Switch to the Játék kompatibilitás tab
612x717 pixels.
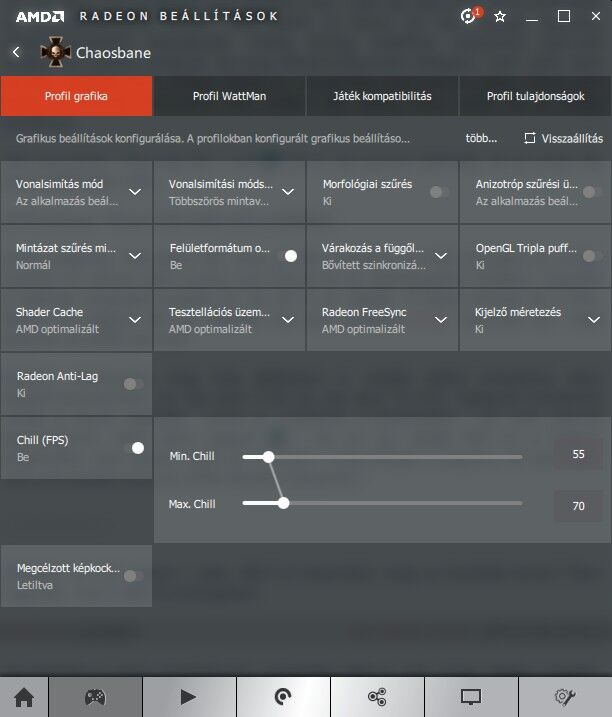point(382,97)
